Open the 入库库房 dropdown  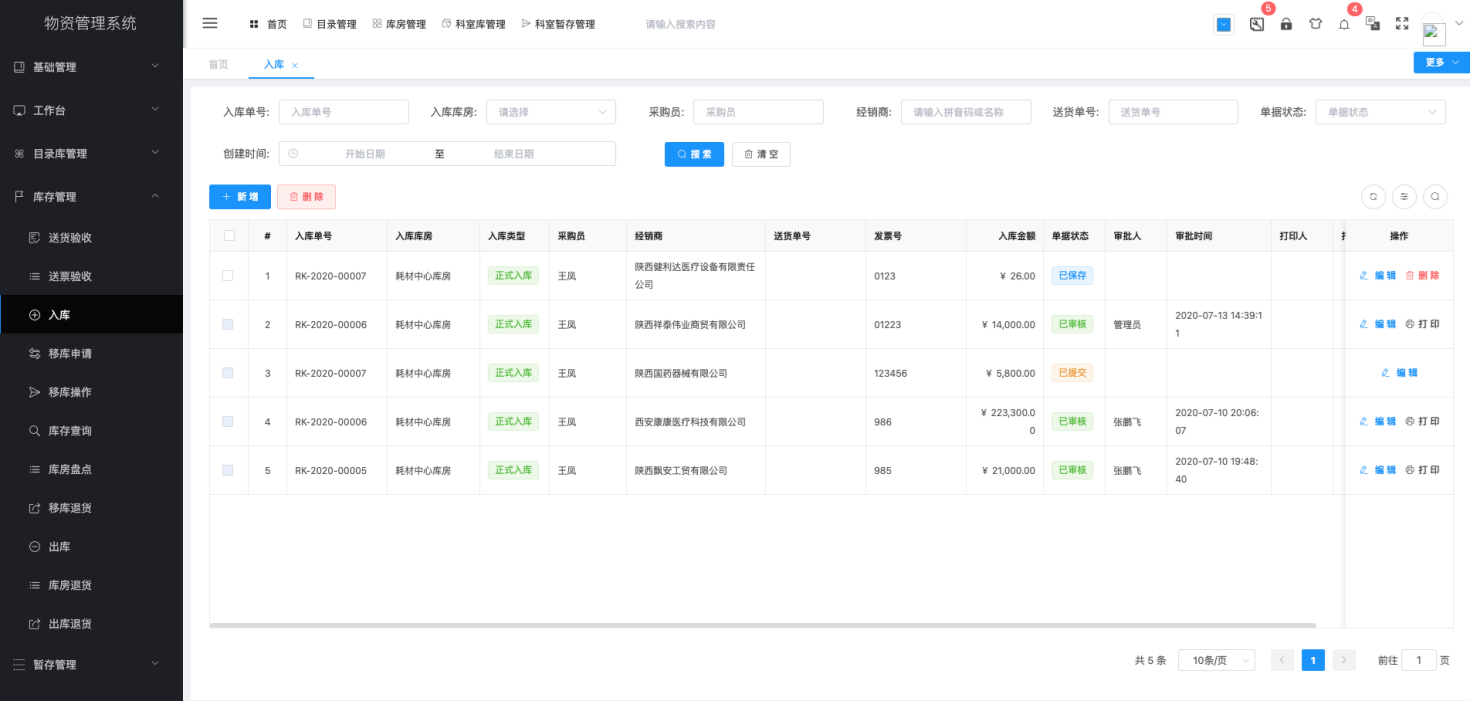(551, 112)
